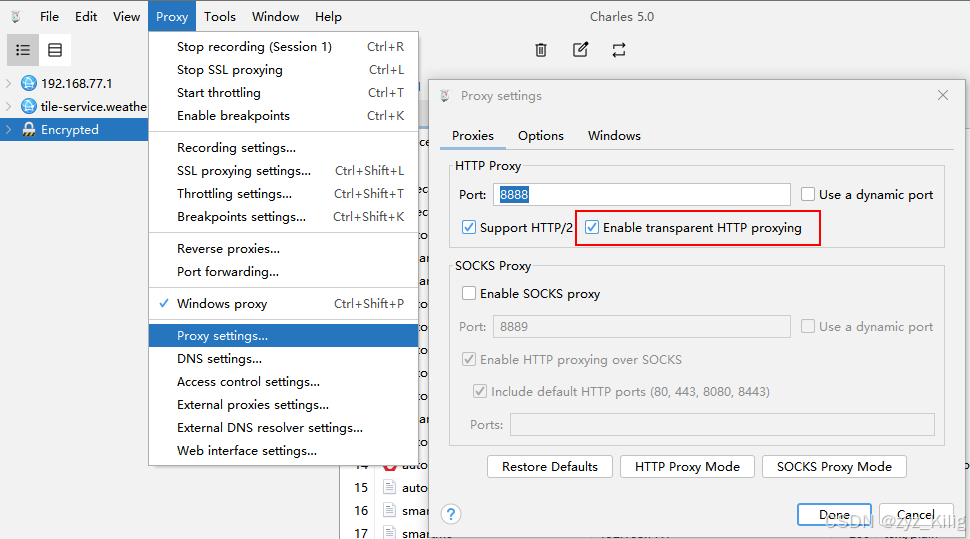Select the 192.168.77.1 host row
Screen dimensions: 970x539
[74, 83]
